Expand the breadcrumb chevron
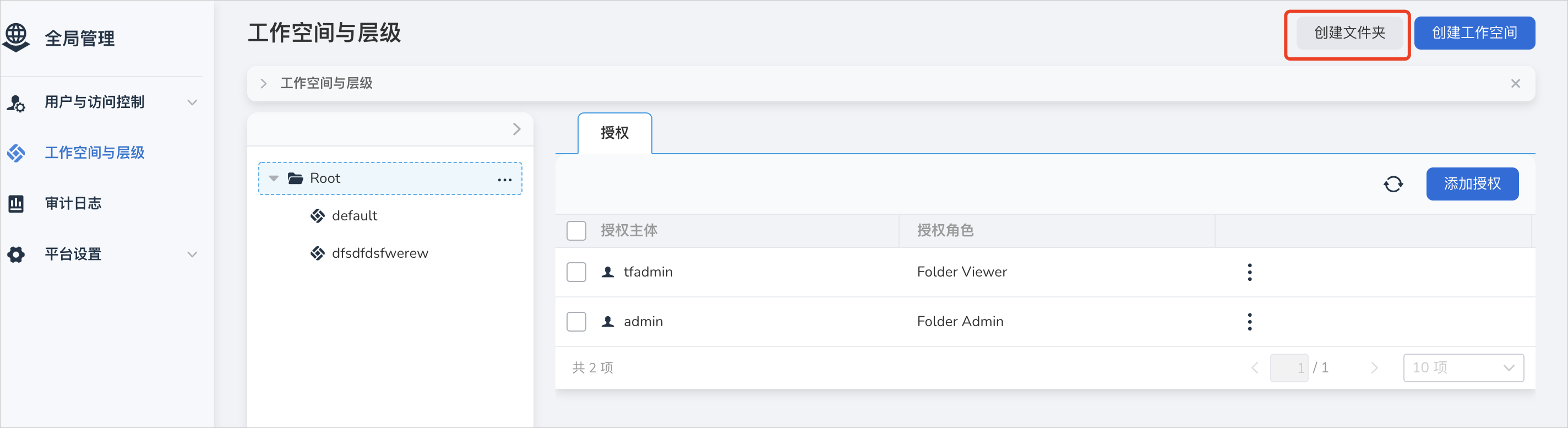This screenshot has height=428, width=1568. 264,83
